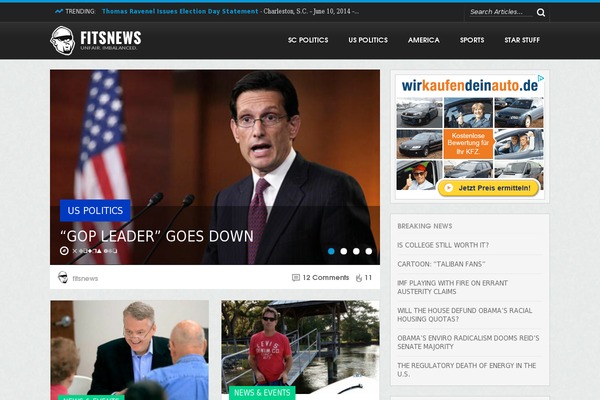Viewport: 600px width, 400px height.
Task: Click the Breaking News heading
Action: (425, 226)
